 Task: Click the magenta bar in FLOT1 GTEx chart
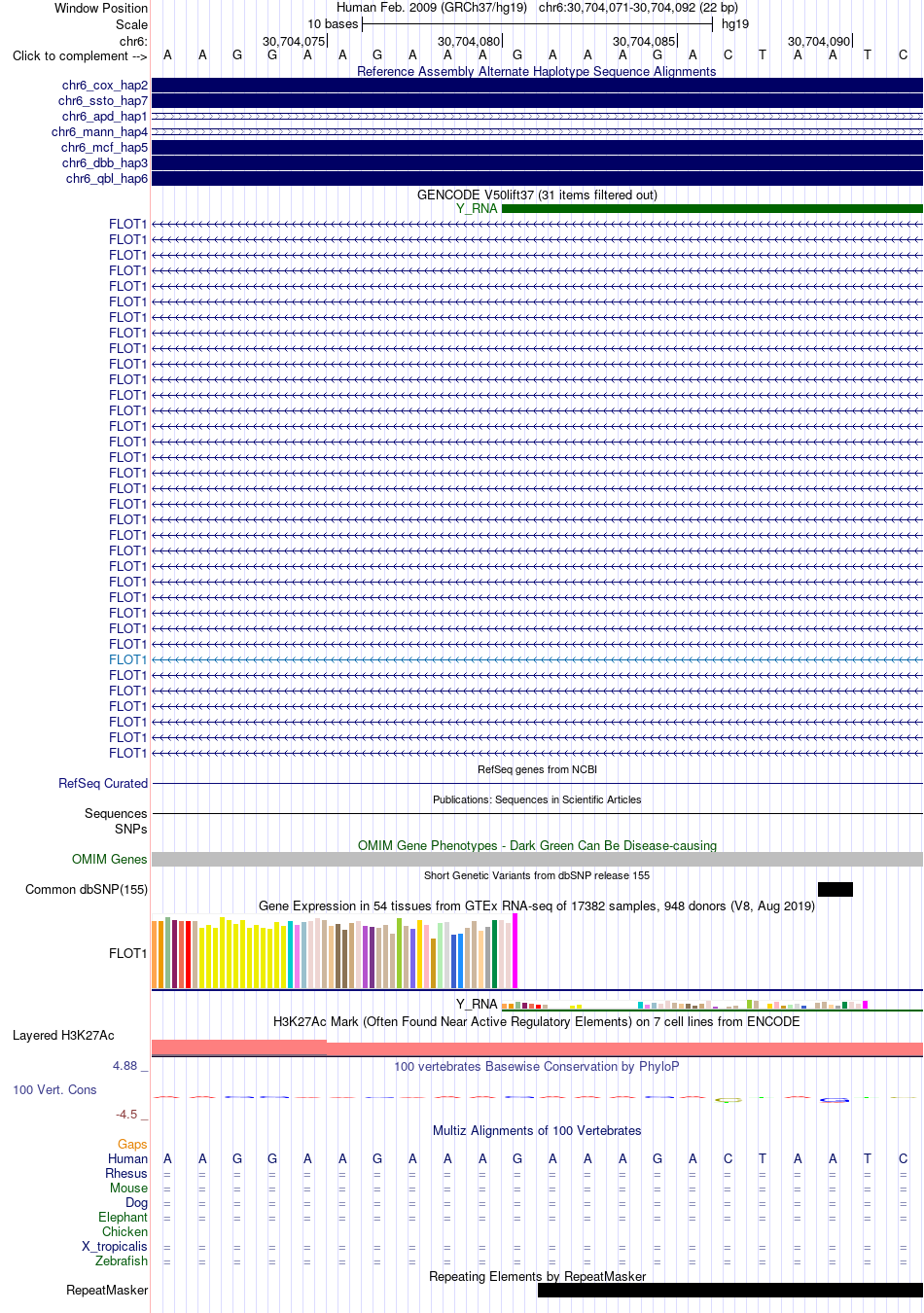coord(515,951)
